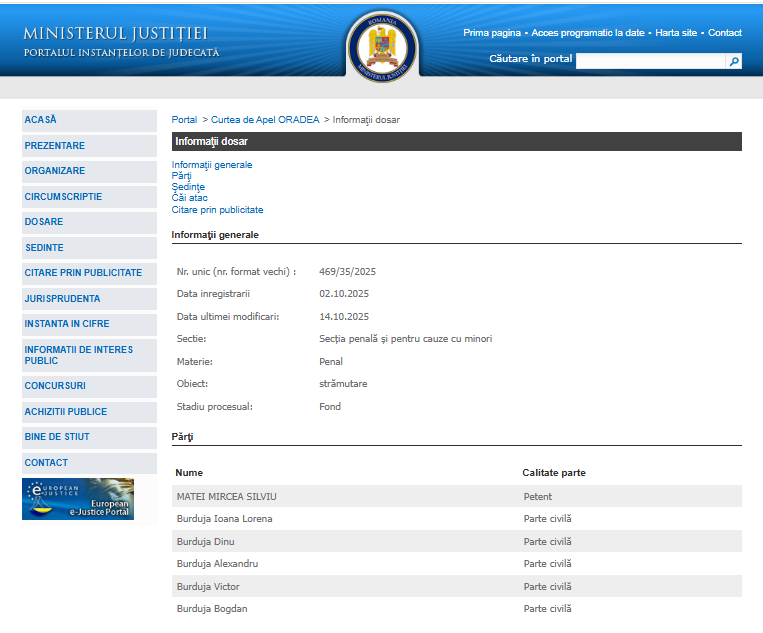Click the Prima pagina header link

point(492,33)
